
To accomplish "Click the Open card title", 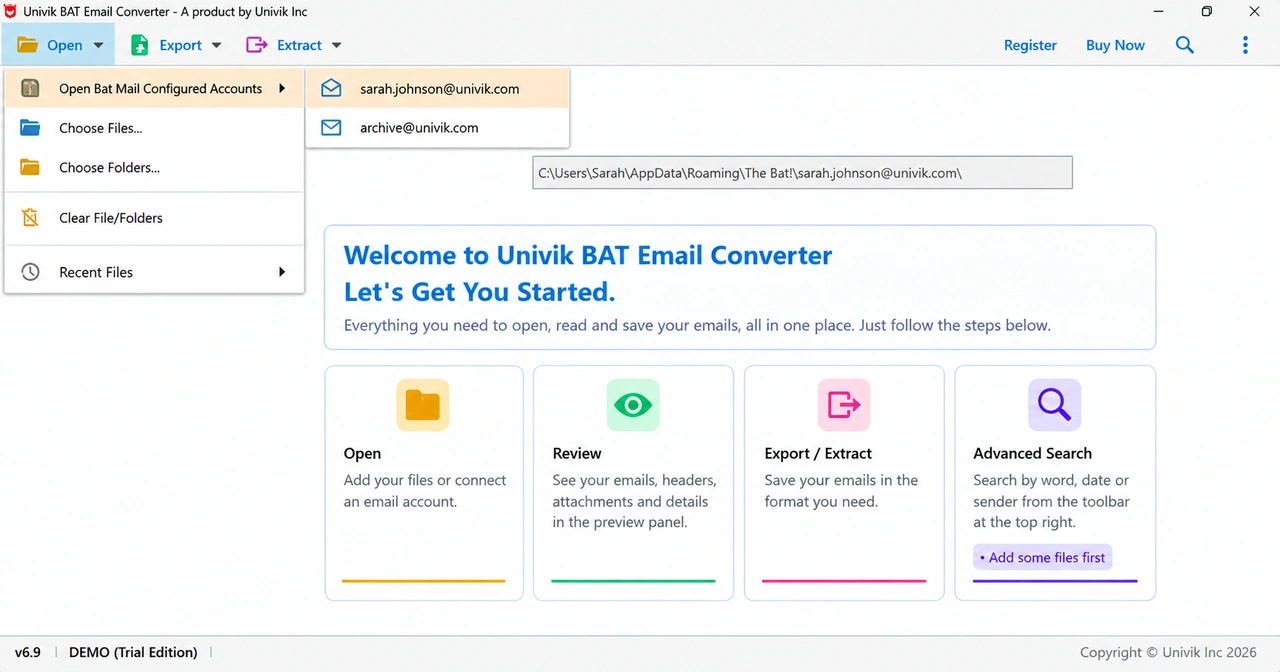I will click(x=362, y=453).
